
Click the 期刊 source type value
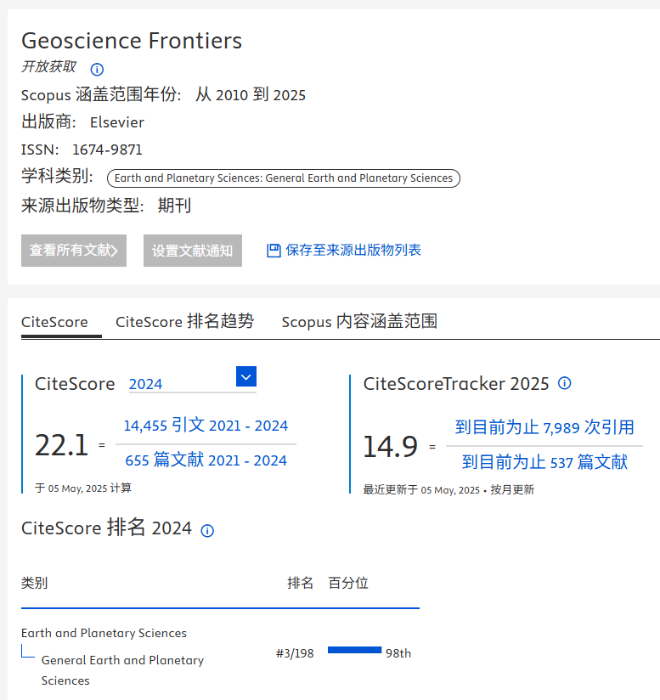click(175, 206)
